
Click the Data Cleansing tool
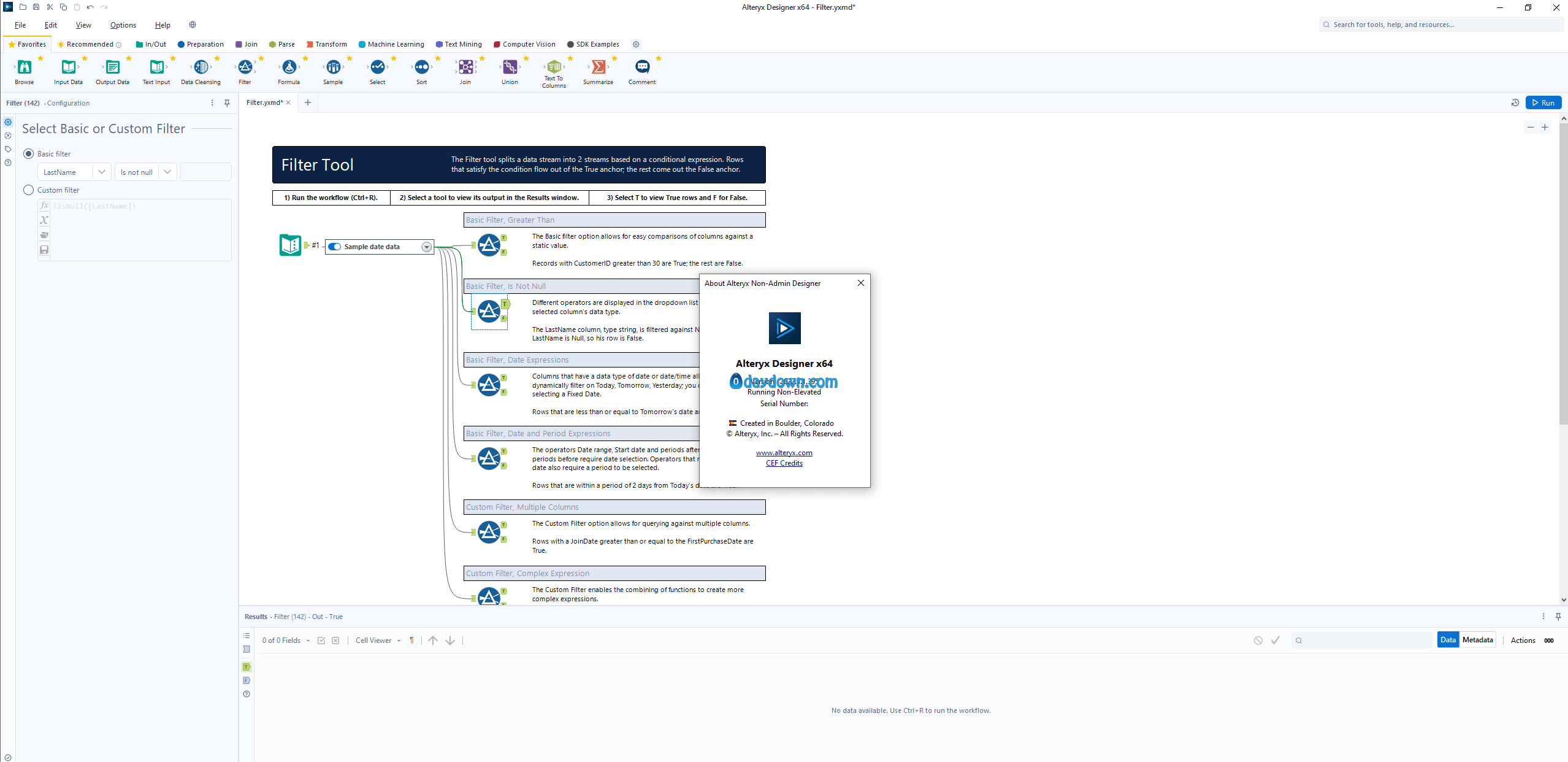(x=201, y=67)
